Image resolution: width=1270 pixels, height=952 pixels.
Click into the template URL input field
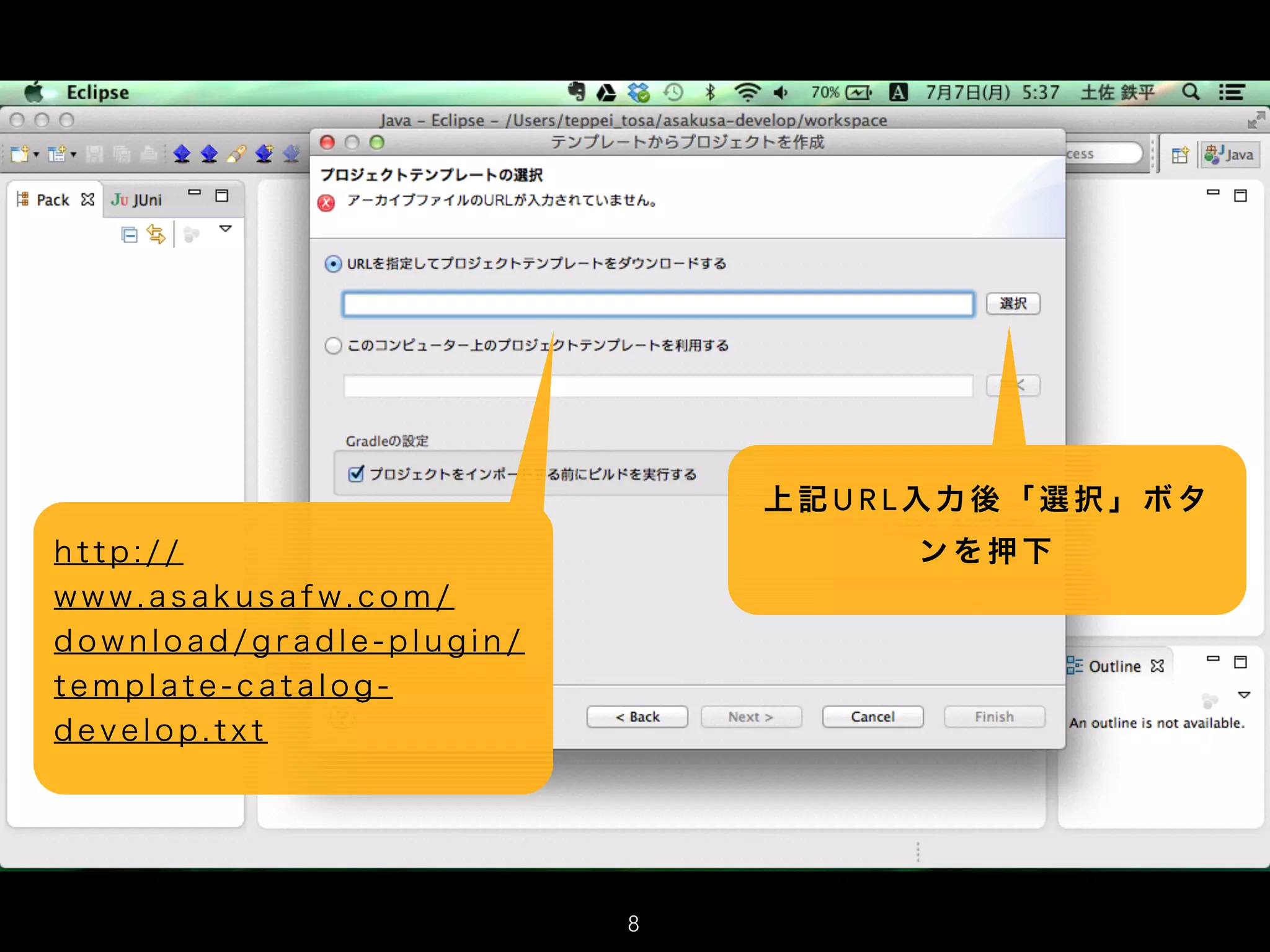click(x=657, y=304)
